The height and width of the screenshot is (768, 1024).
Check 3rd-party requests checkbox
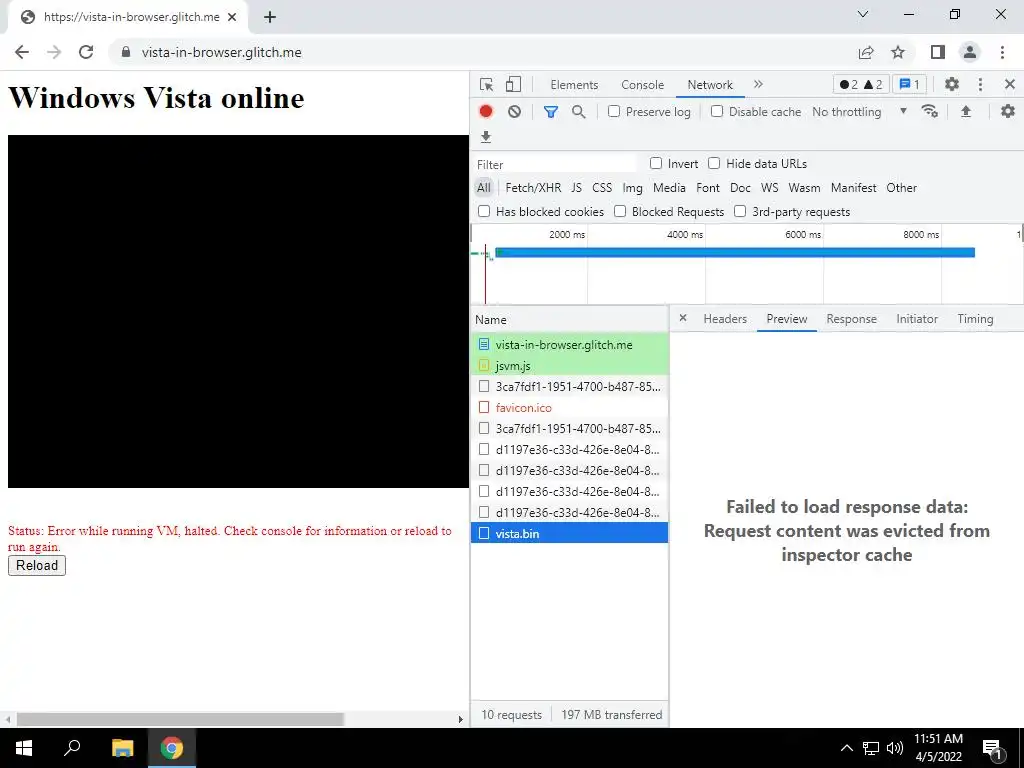740,211
